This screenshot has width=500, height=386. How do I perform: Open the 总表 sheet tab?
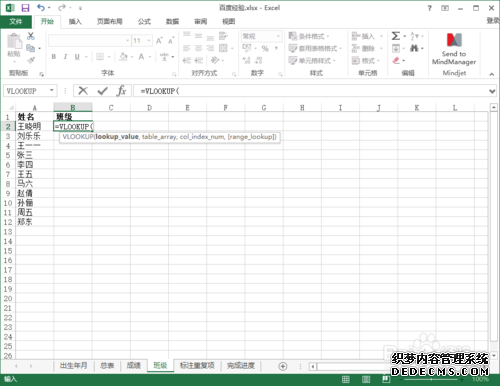coord(107,366)
